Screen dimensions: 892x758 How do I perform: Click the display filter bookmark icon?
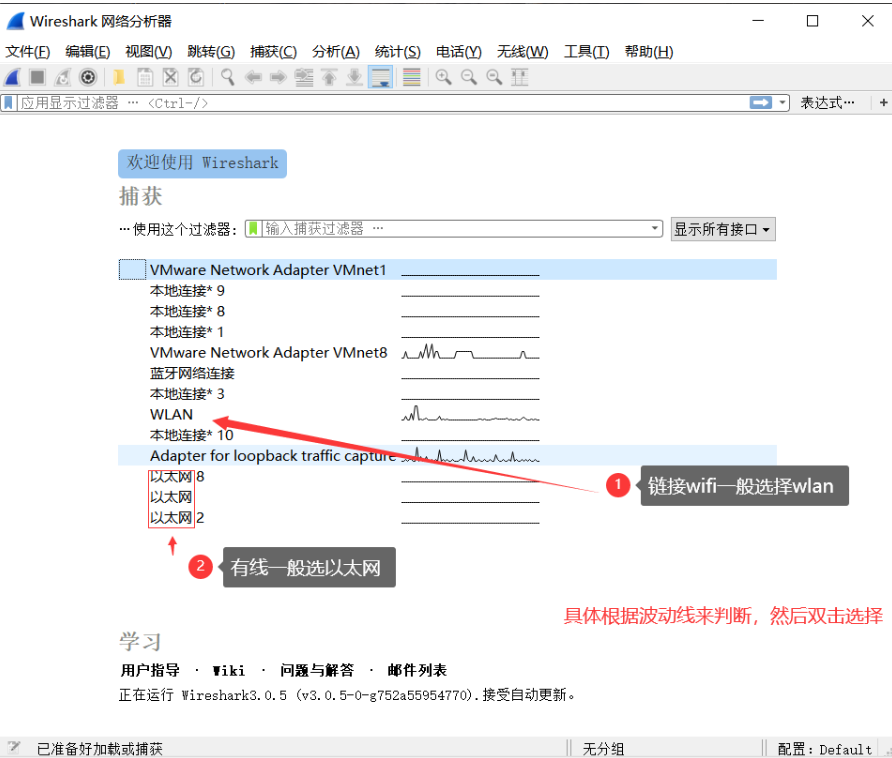point(9,103)
